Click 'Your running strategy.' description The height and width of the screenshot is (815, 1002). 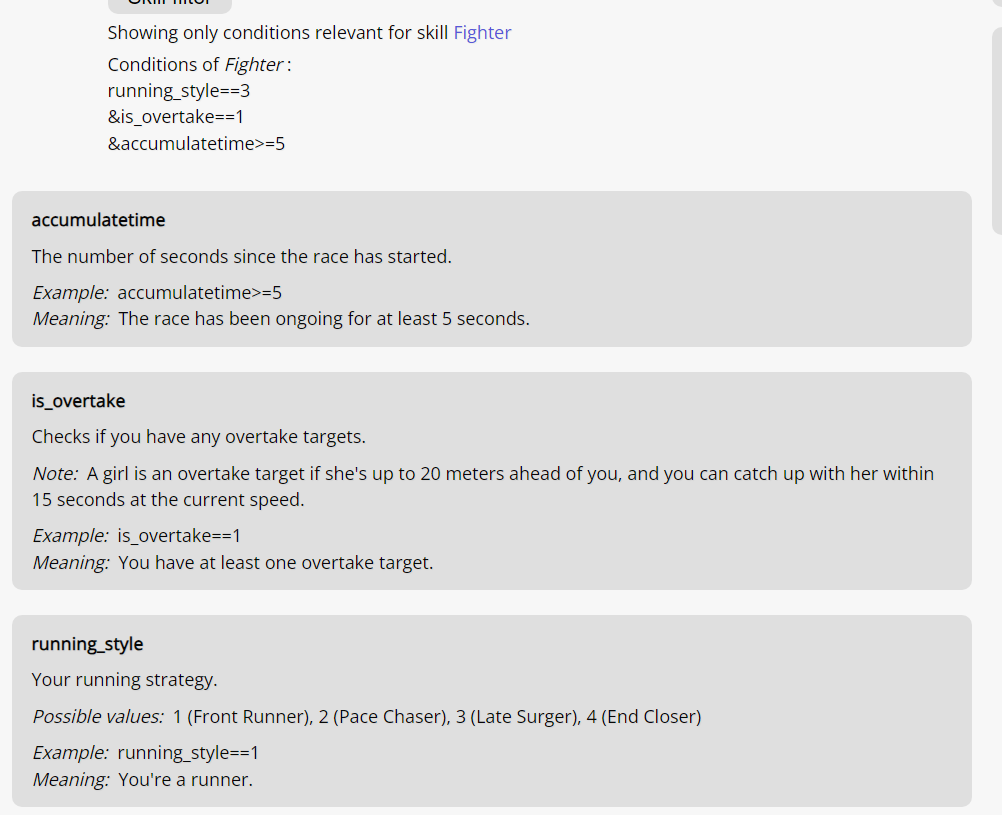point(125,679)
